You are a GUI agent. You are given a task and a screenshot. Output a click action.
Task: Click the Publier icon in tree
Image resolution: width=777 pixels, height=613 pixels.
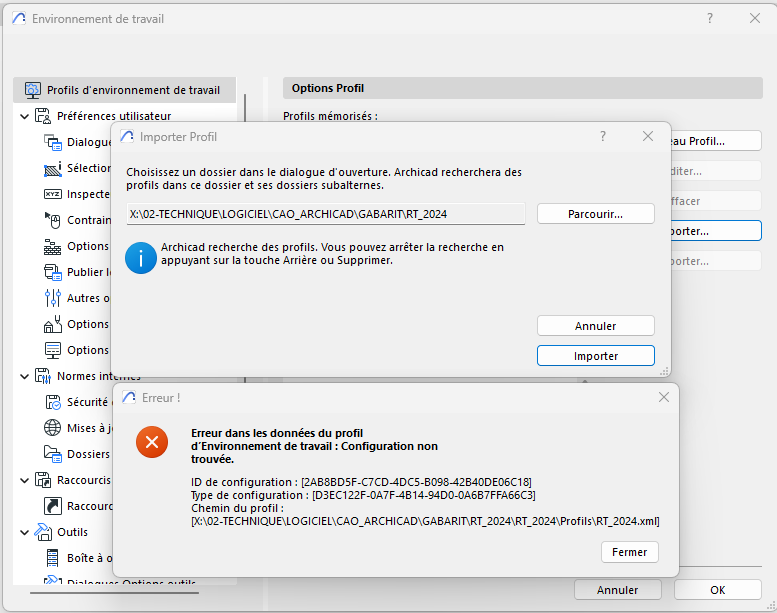click(53, 272)
